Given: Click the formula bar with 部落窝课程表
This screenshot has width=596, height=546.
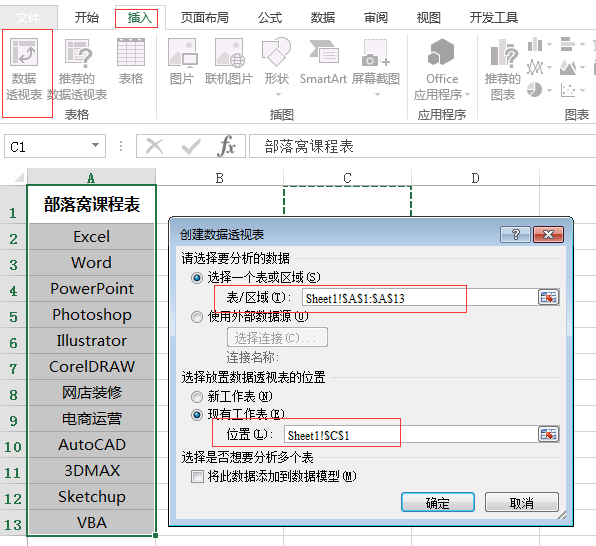Looking at the screenshot, I should [x=422, y=146].
